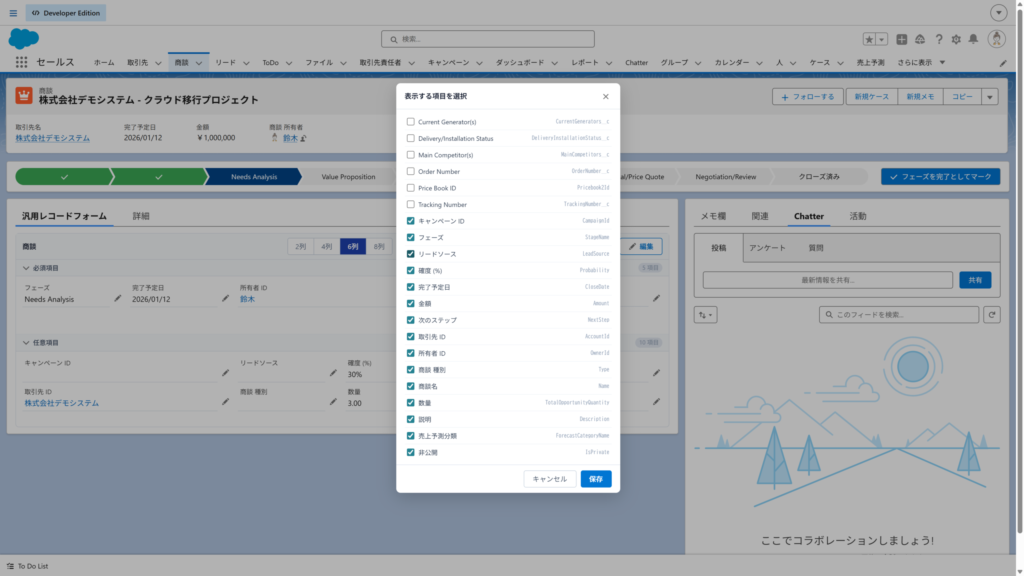Viewport: 1024px width, 576px height.
Task: Open the App Launcher grid icon
Action: pyautogui.click(x=20, y=62)
